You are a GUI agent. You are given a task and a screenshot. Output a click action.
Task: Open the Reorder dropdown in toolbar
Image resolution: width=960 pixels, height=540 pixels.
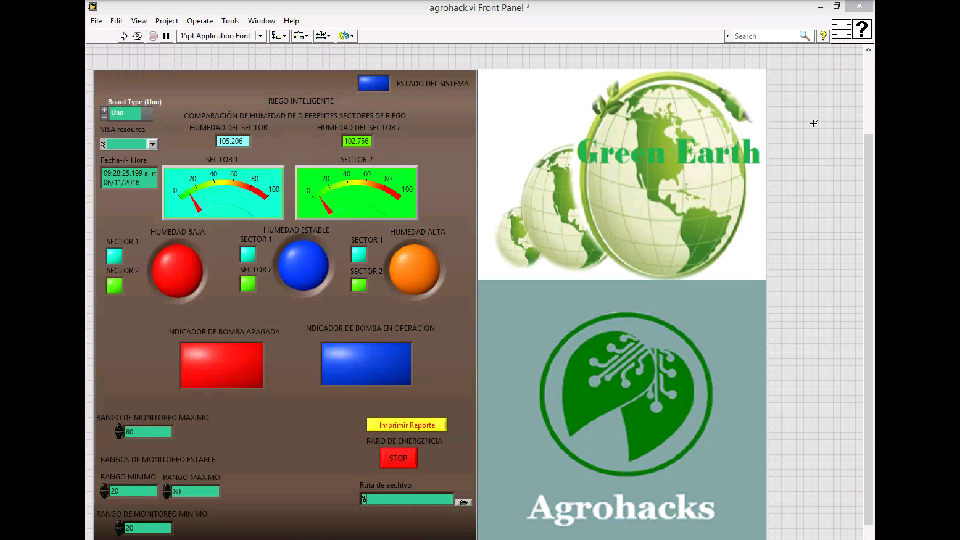click(347, 36)
